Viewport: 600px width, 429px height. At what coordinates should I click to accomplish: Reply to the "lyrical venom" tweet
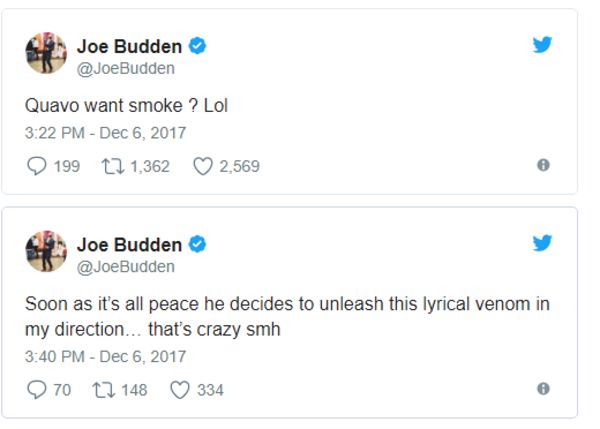point(37,390)
